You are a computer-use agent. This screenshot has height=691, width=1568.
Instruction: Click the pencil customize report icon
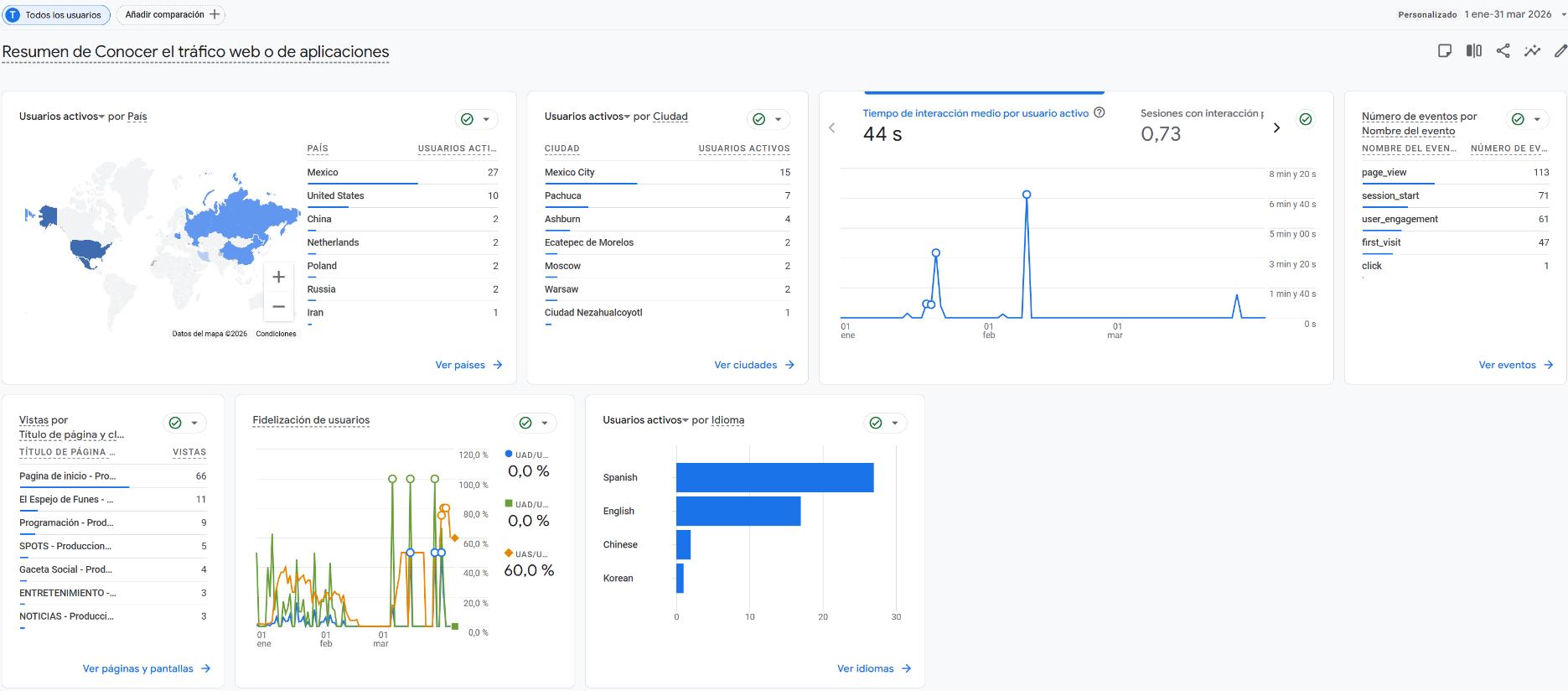point(1560,51)
